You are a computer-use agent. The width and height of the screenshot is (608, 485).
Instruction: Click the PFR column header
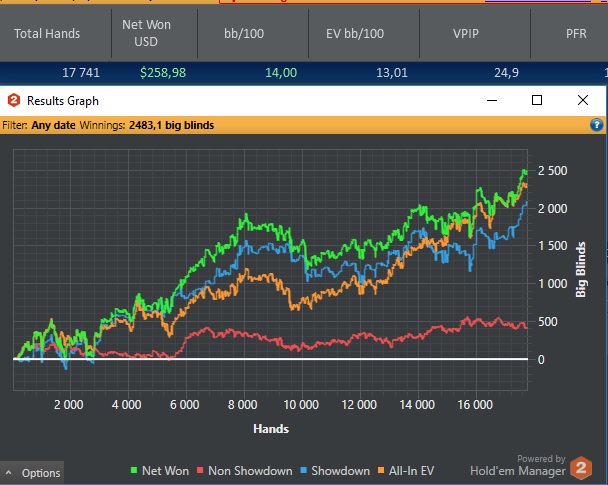(x=576, y=33)
